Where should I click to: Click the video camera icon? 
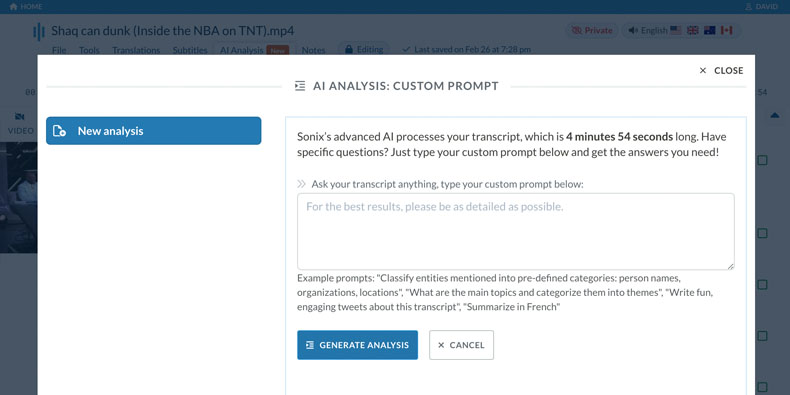(20, 117)
